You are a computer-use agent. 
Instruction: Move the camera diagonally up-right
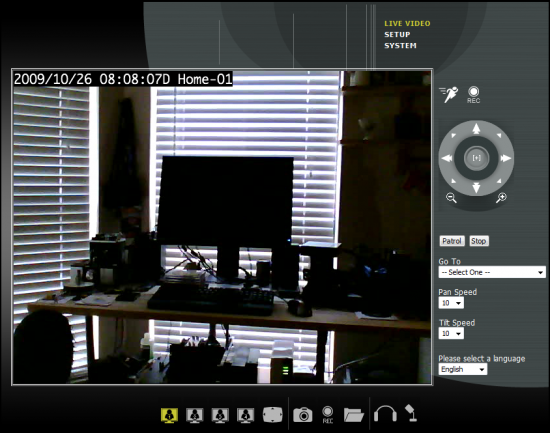pos(499,135)
